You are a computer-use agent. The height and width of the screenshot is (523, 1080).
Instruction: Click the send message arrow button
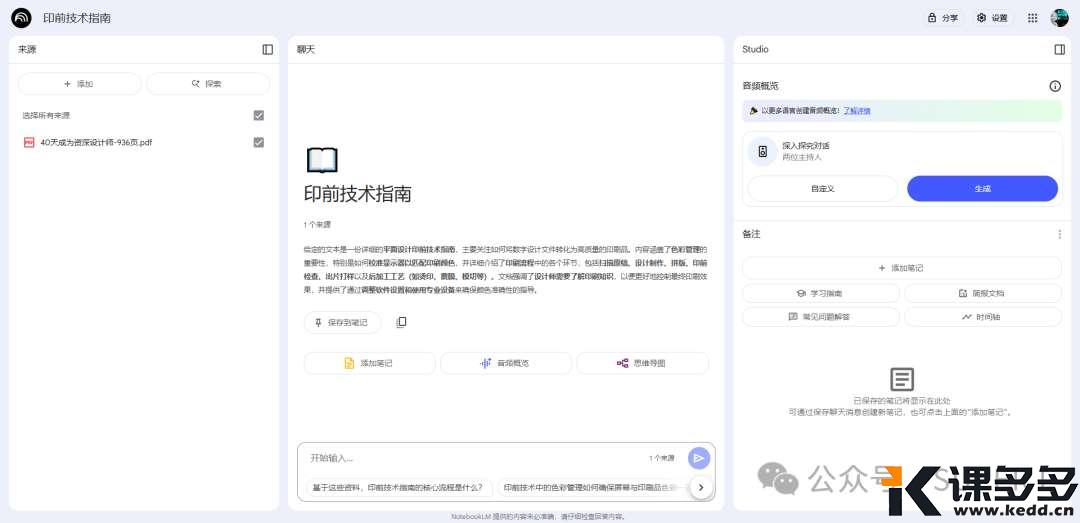click(698, 458)
